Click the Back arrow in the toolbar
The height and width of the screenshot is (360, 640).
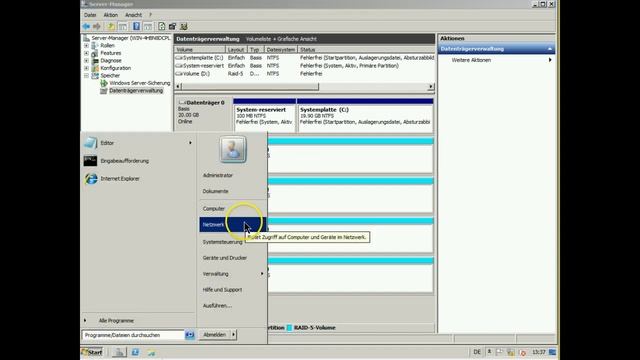coord(86,27)
